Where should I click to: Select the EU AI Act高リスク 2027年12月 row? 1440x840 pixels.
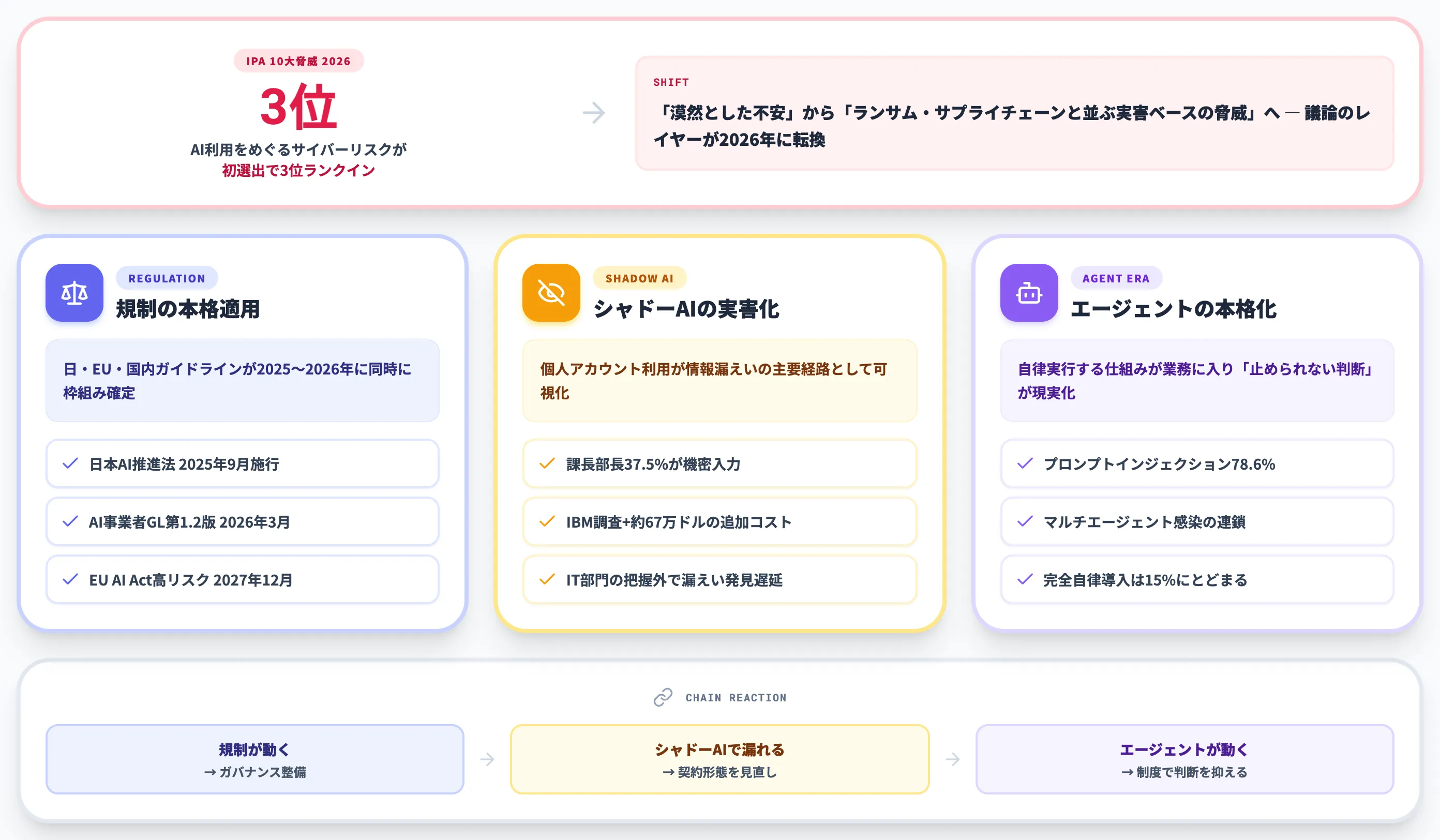[x=242, y=579]
